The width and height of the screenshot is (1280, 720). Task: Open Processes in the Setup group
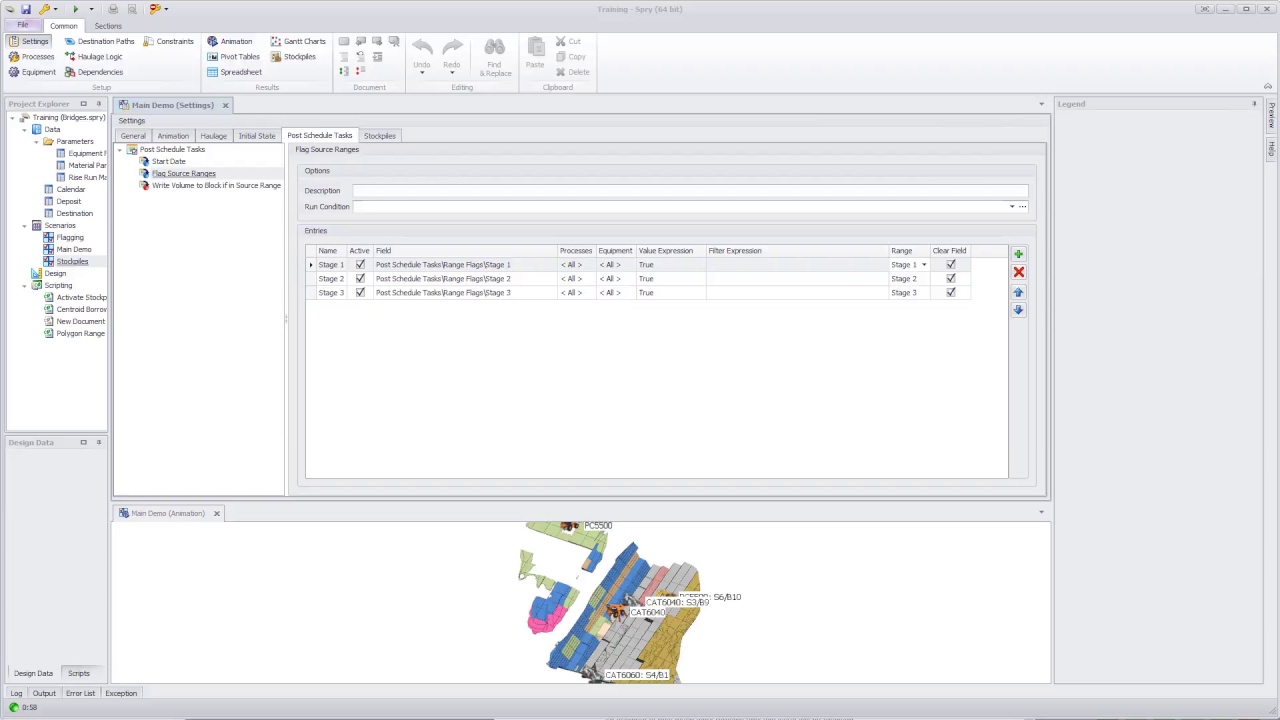pyautogui.click(x=31, y=57)
